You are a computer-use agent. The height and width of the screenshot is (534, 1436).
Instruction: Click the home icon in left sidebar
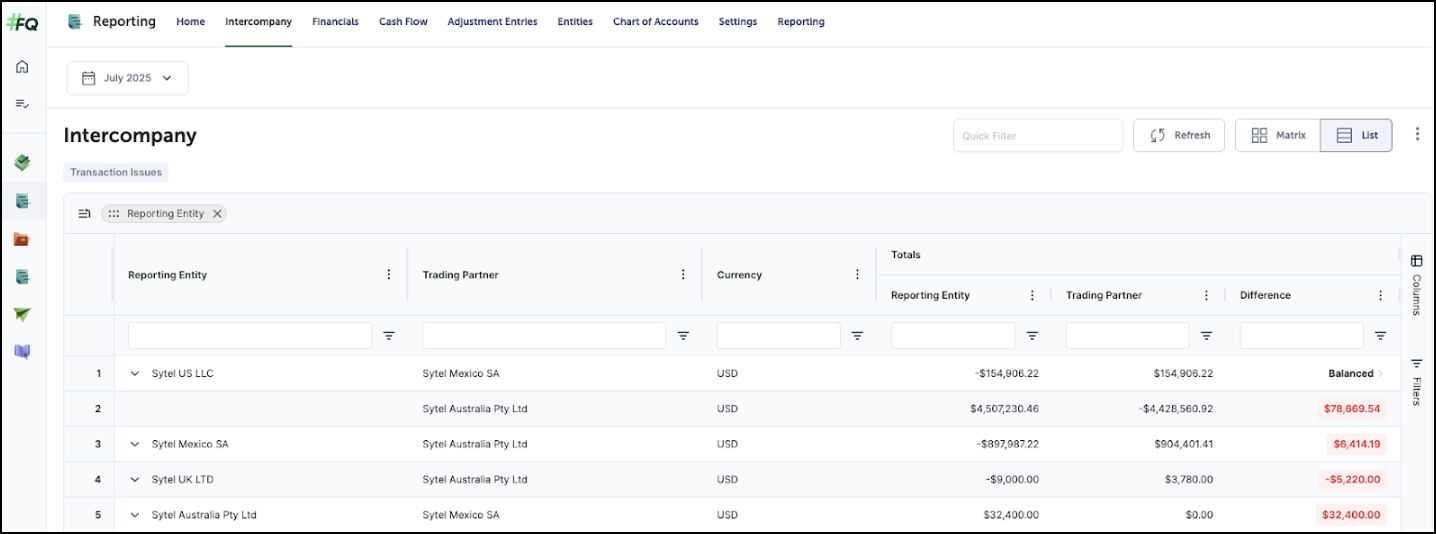(22, 67)
